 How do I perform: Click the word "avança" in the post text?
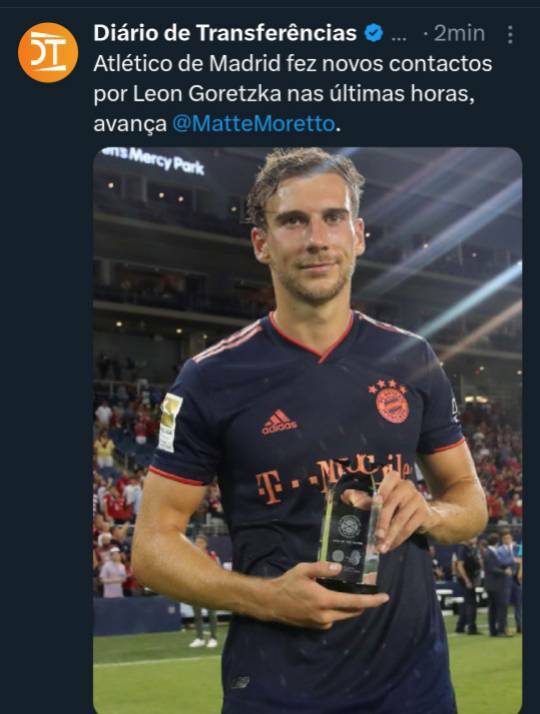click(130, 124)
